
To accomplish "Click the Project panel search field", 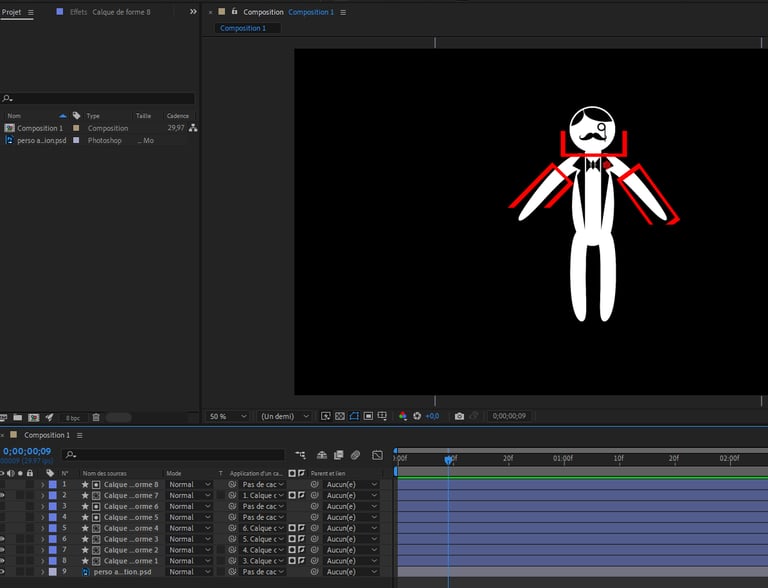I will 100,98.
